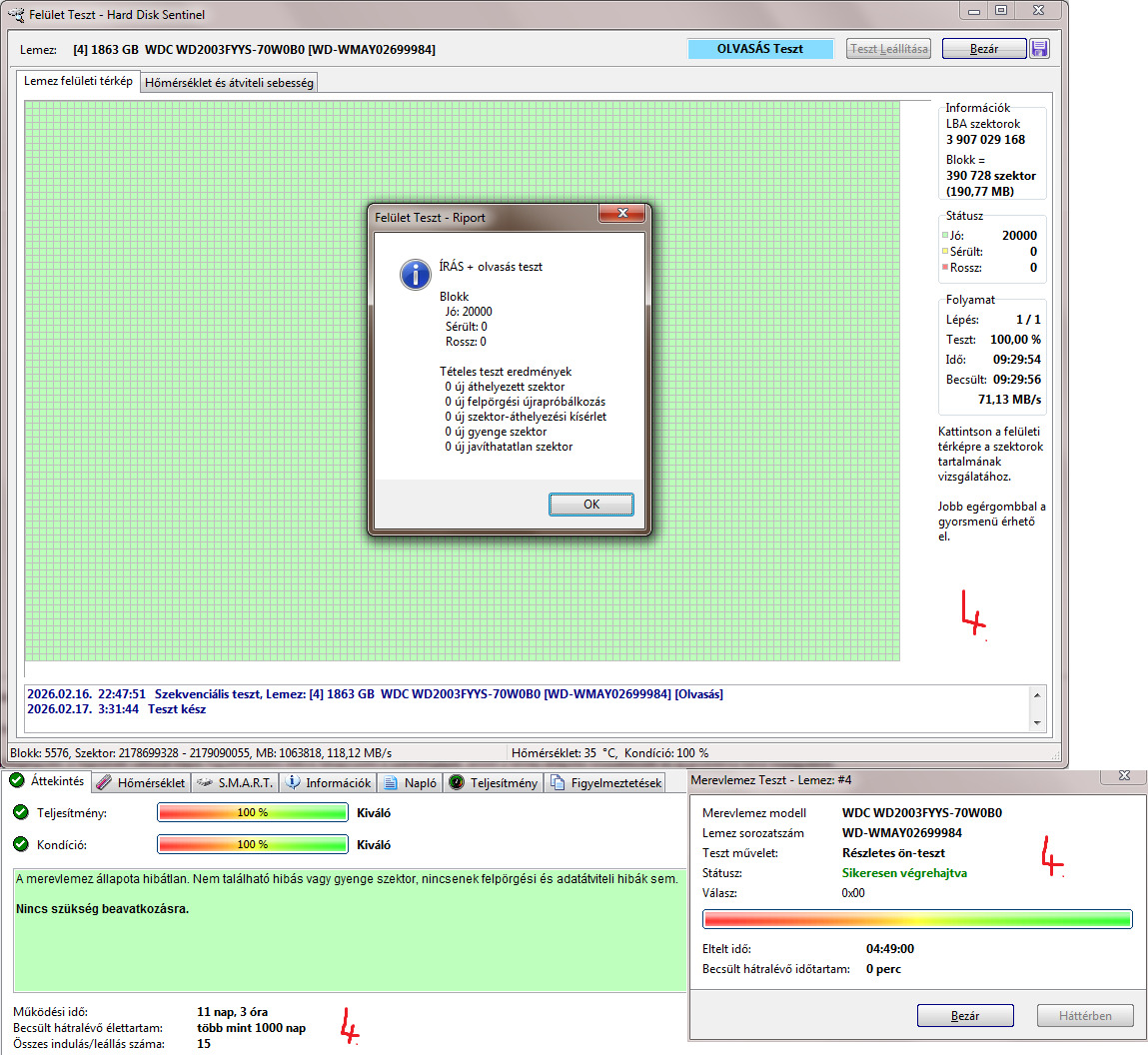Click the gauge icon on the Teljesítmény tab

click(457, 782)
